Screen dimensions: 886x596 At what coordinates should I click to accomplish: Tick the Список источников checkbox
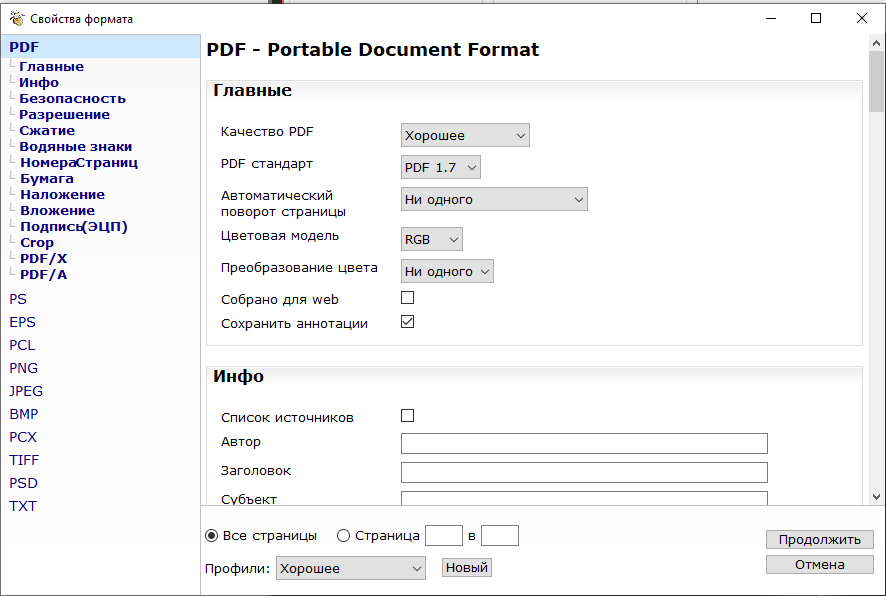tap(407, 416)
